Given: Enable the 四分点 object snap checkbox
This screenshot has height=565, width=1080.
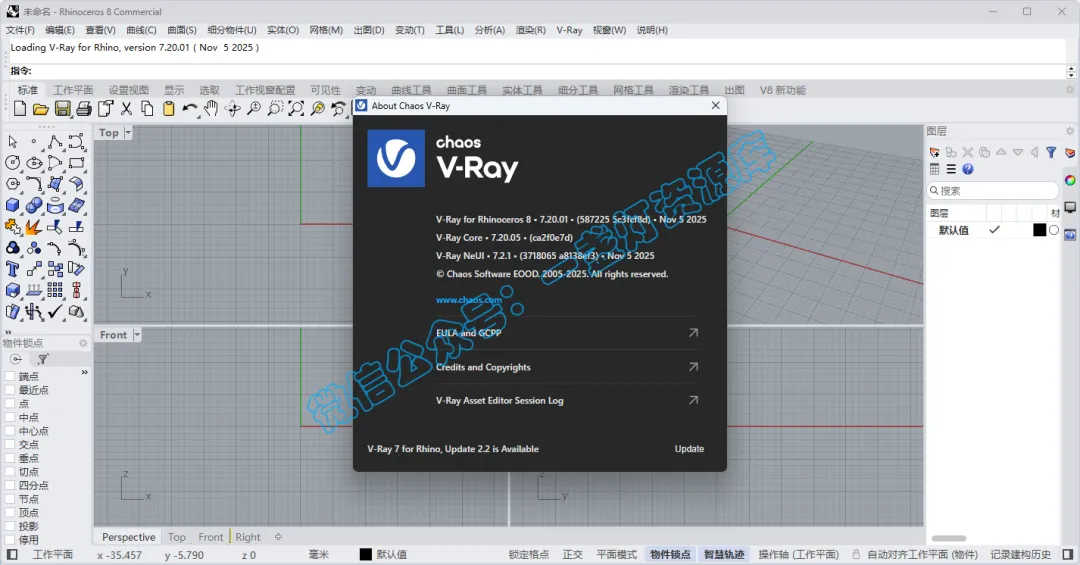Looking at the screenshot, I should pyautogui.click(x=10, y=486).
